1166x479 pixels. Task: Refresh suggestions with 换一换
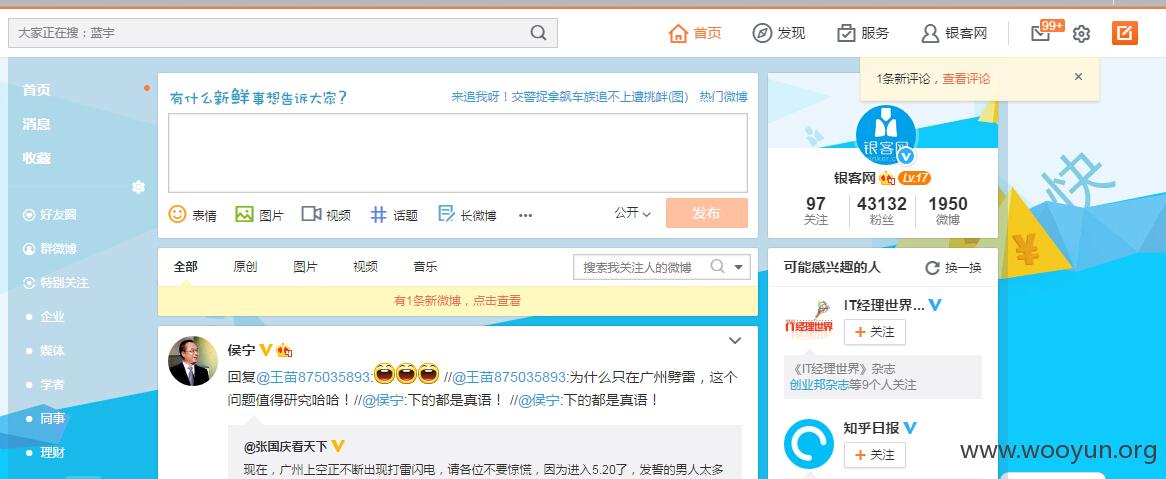tap(953, 268)
